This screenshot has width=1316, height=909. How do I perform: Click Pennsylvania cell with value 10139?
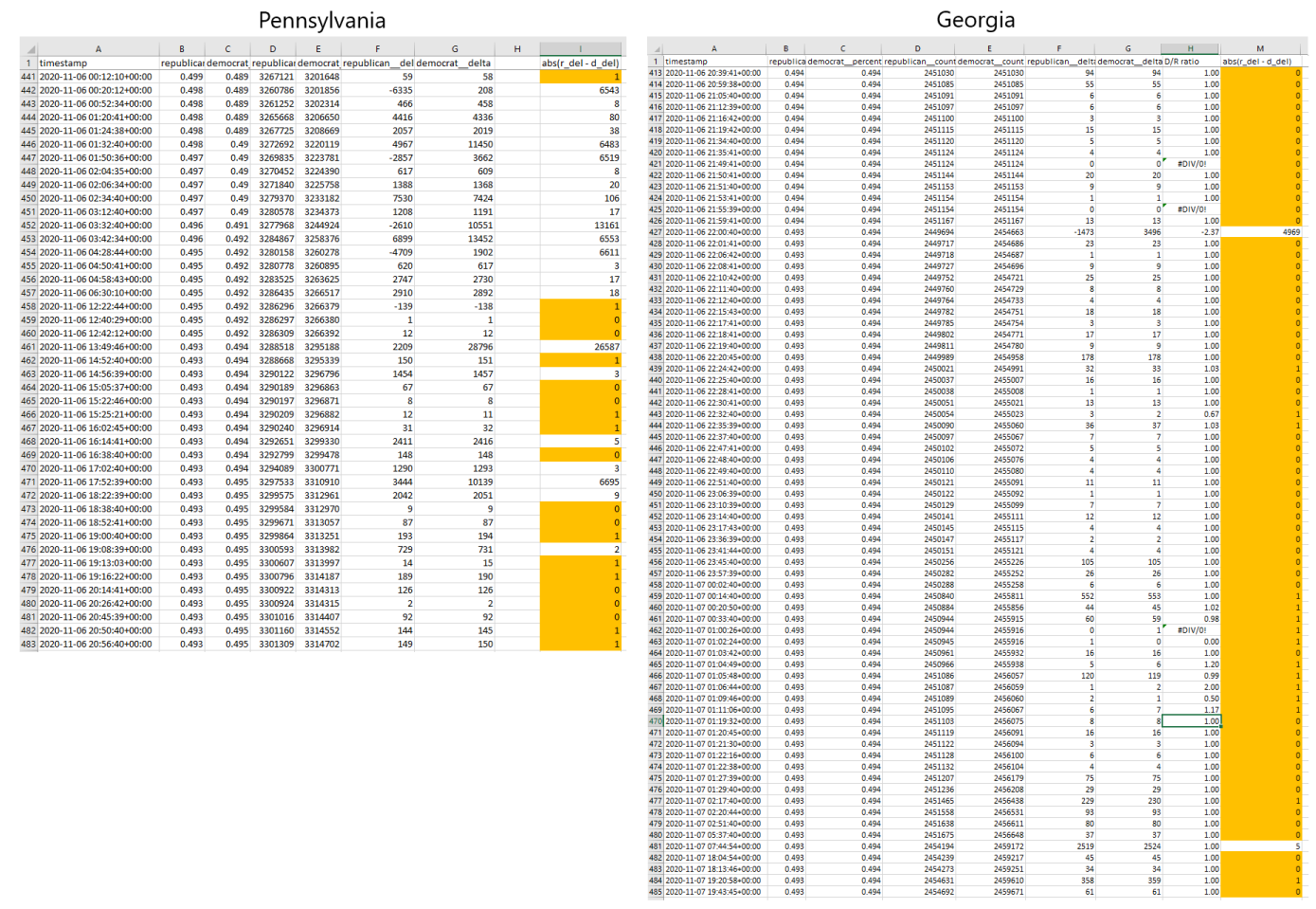[455, 482]
